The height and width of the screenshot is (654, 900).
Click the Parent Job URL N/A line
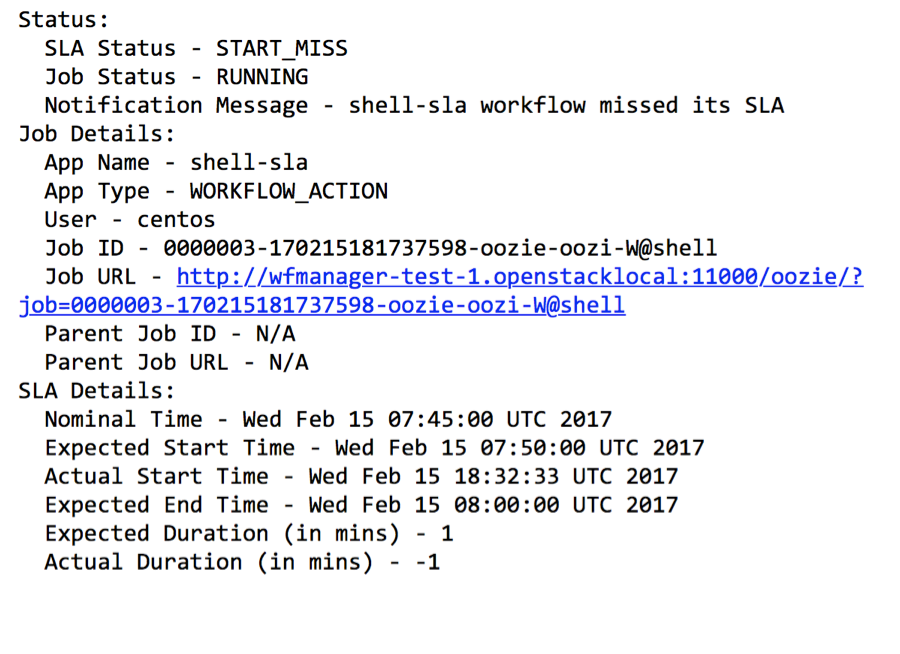(177, 362)
